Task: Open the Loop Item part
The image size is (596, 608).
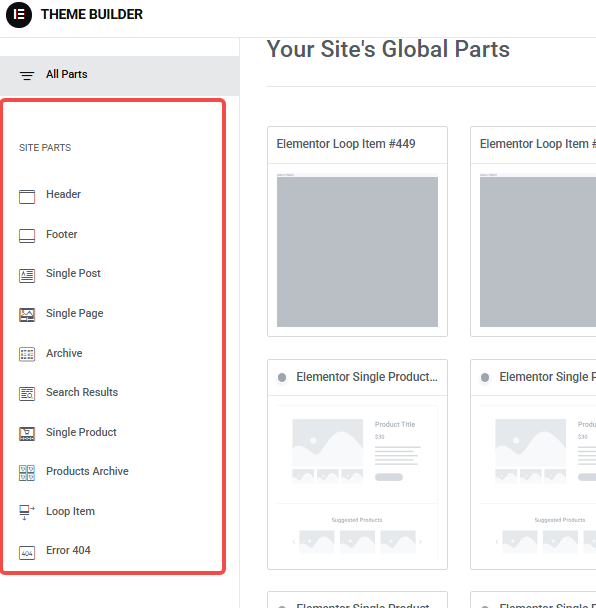Action: [70, 511]
